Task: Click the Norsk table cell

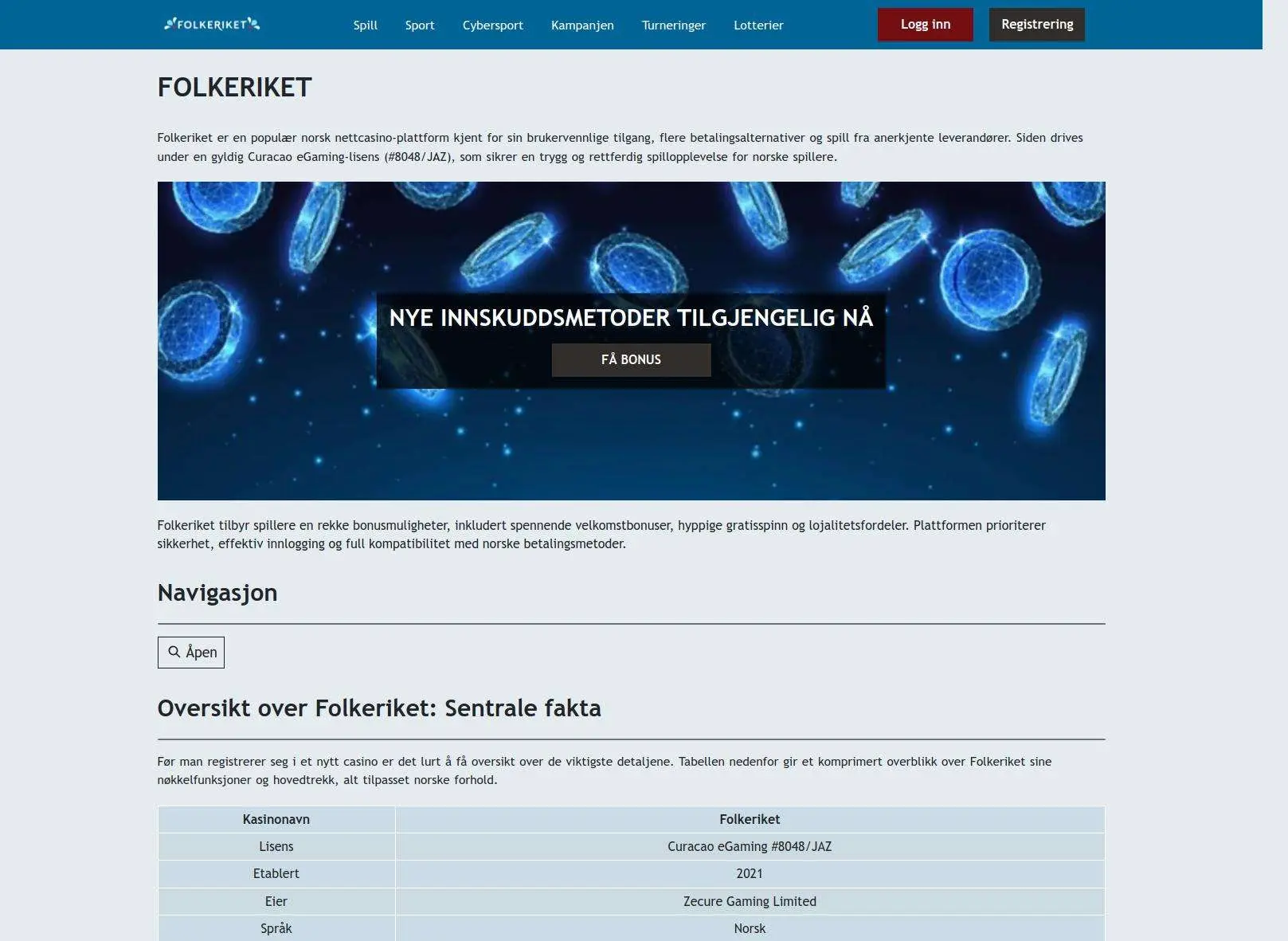Action: pos(750,928)
